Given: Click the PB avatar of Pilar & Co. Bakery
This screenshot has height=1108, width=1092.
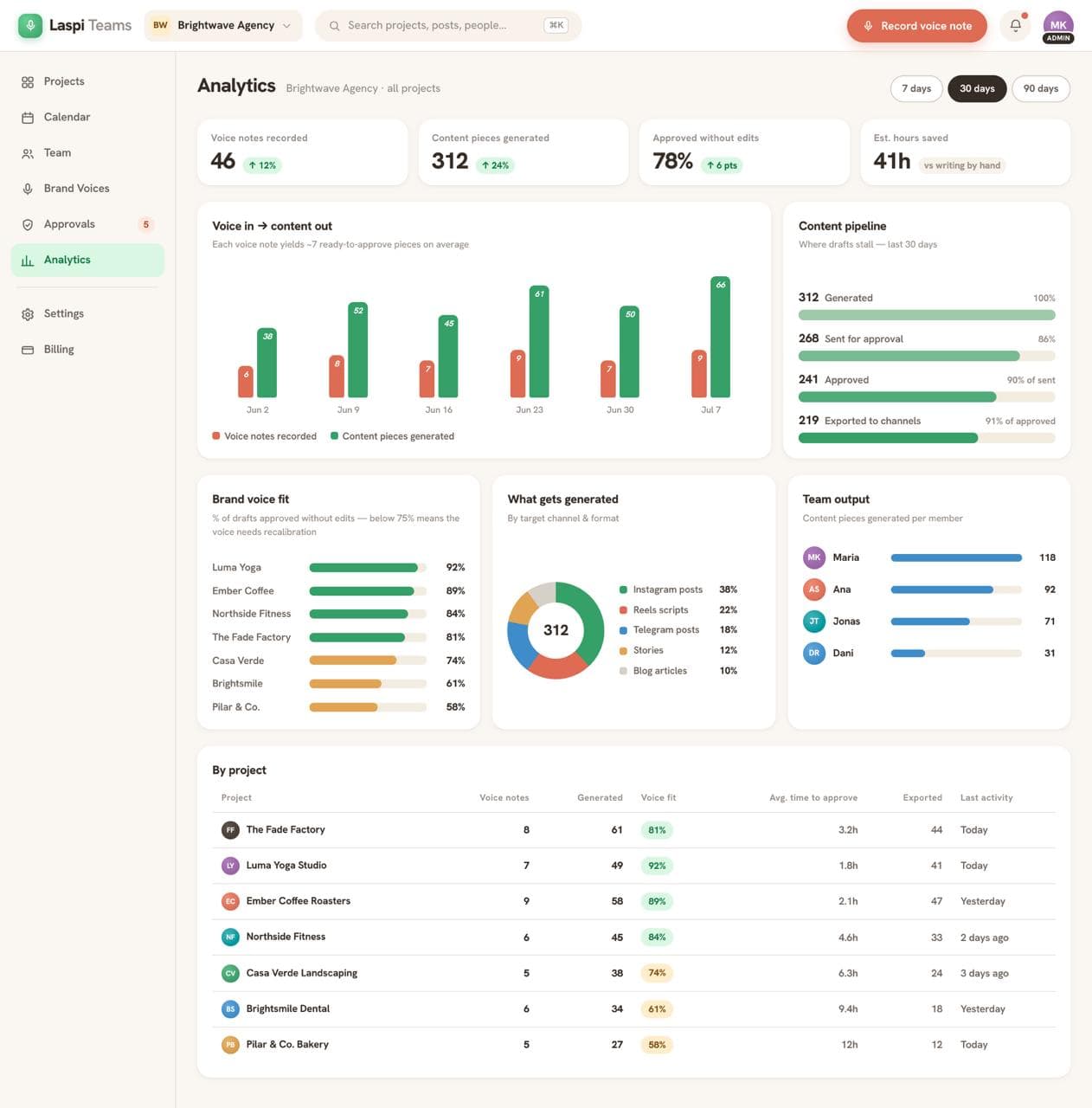Looking at the screenshot, I should [230, 1045].
